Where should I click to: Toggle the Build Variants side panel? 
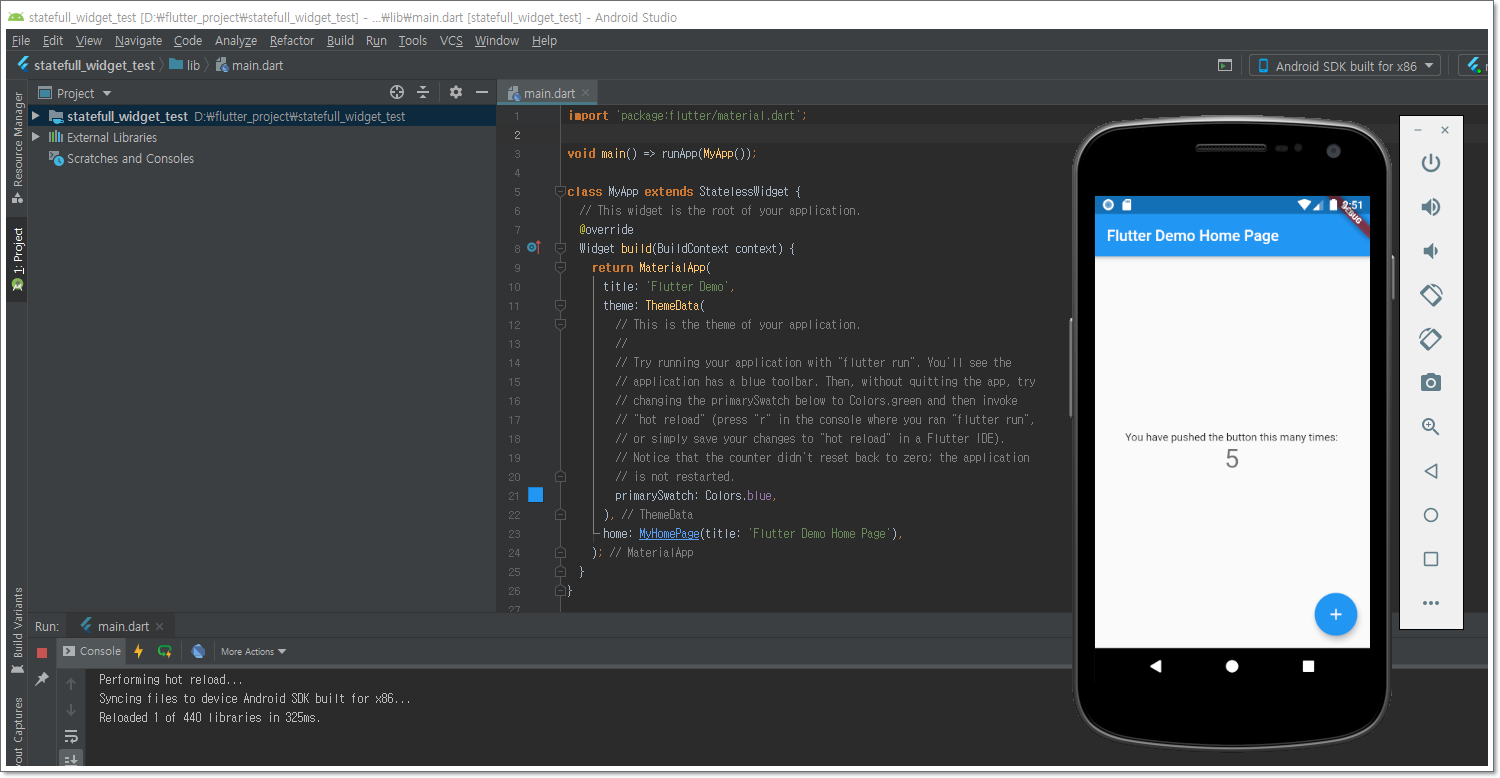pyautogui.click(x=17, y=630)
